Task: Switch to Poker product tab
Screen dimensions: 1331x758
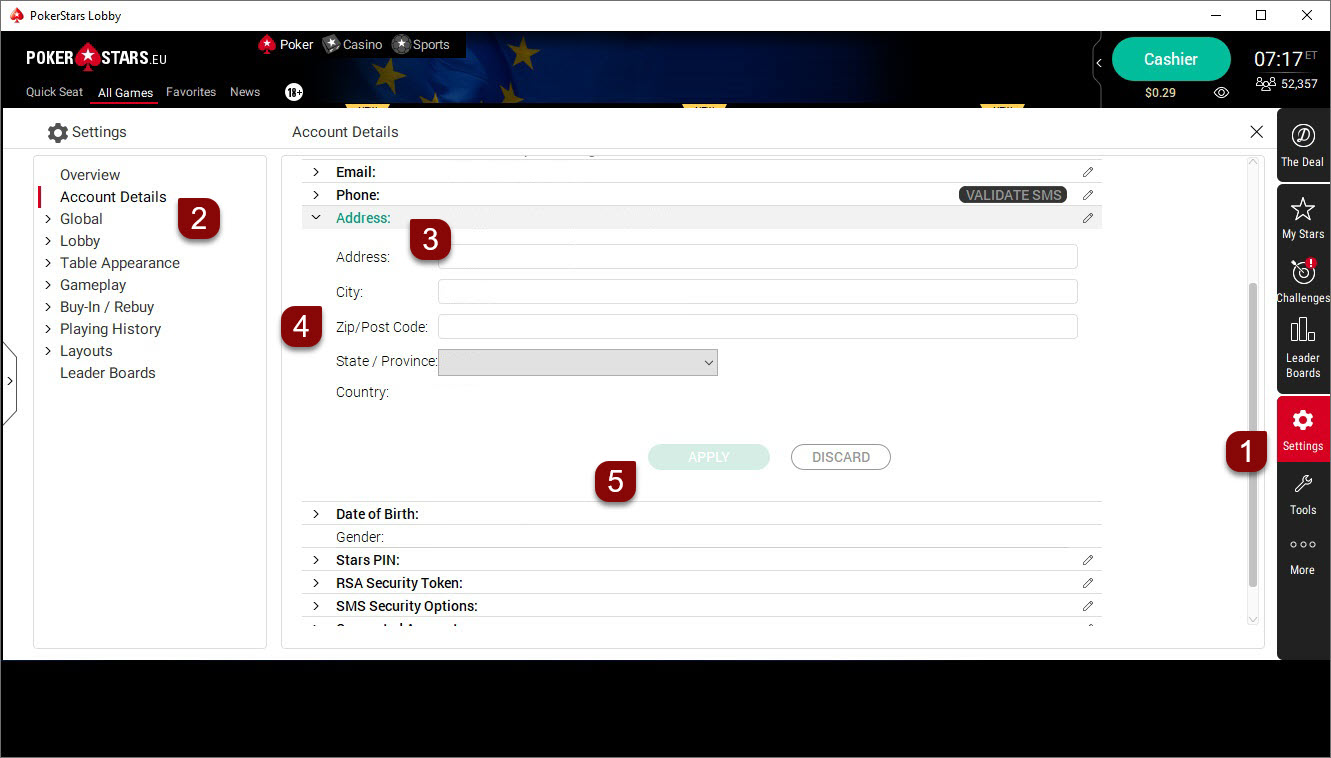Action: pos(286,44)
